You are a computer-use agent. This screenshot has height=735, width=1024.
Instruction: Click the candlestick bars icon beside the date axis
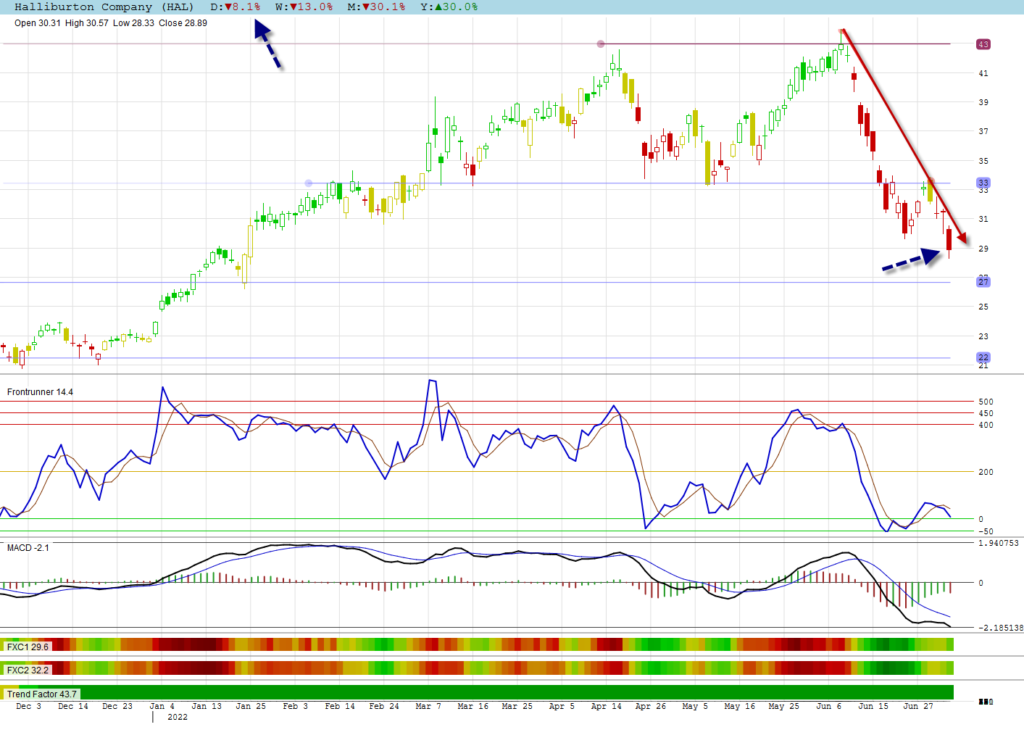(x=985, y=702)
